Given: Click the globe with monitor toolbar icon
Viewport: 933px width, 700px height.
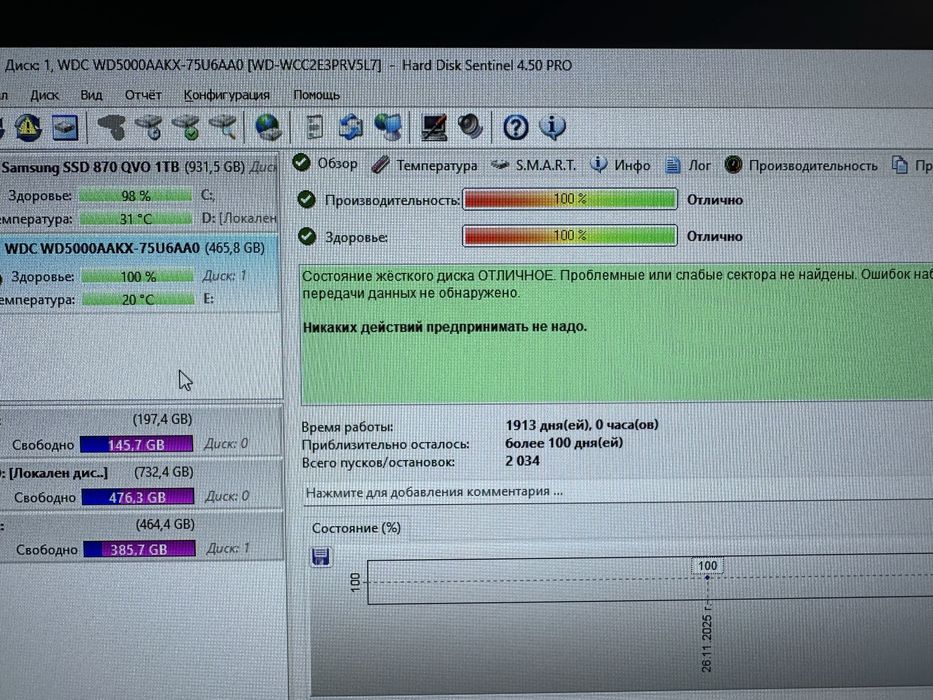Looking at the screenshot, I should pyautogui.click(x=388, y=127).
